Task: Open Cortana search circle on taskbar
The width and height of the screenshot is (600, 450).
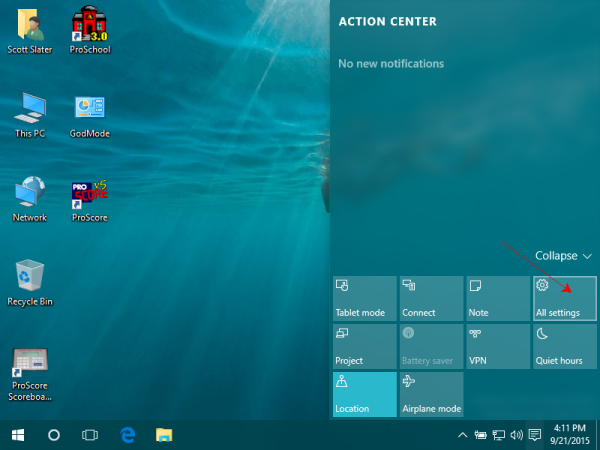Action: 54,435
